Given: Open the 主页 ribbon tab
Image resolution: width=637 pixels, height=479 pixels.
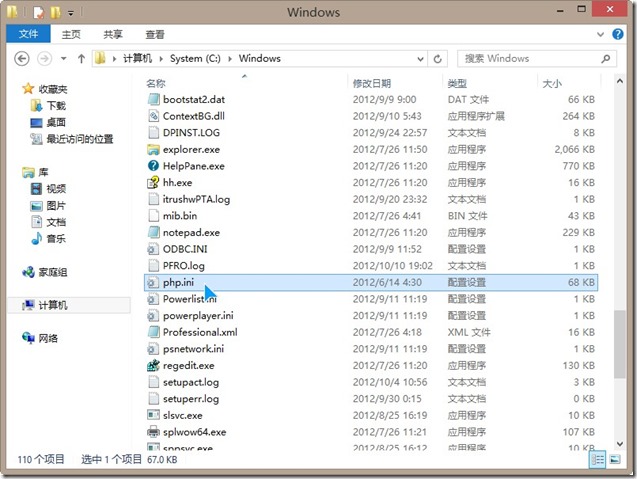Looking at the screenshot, I should pyautogui.click(x=71, y=35).
